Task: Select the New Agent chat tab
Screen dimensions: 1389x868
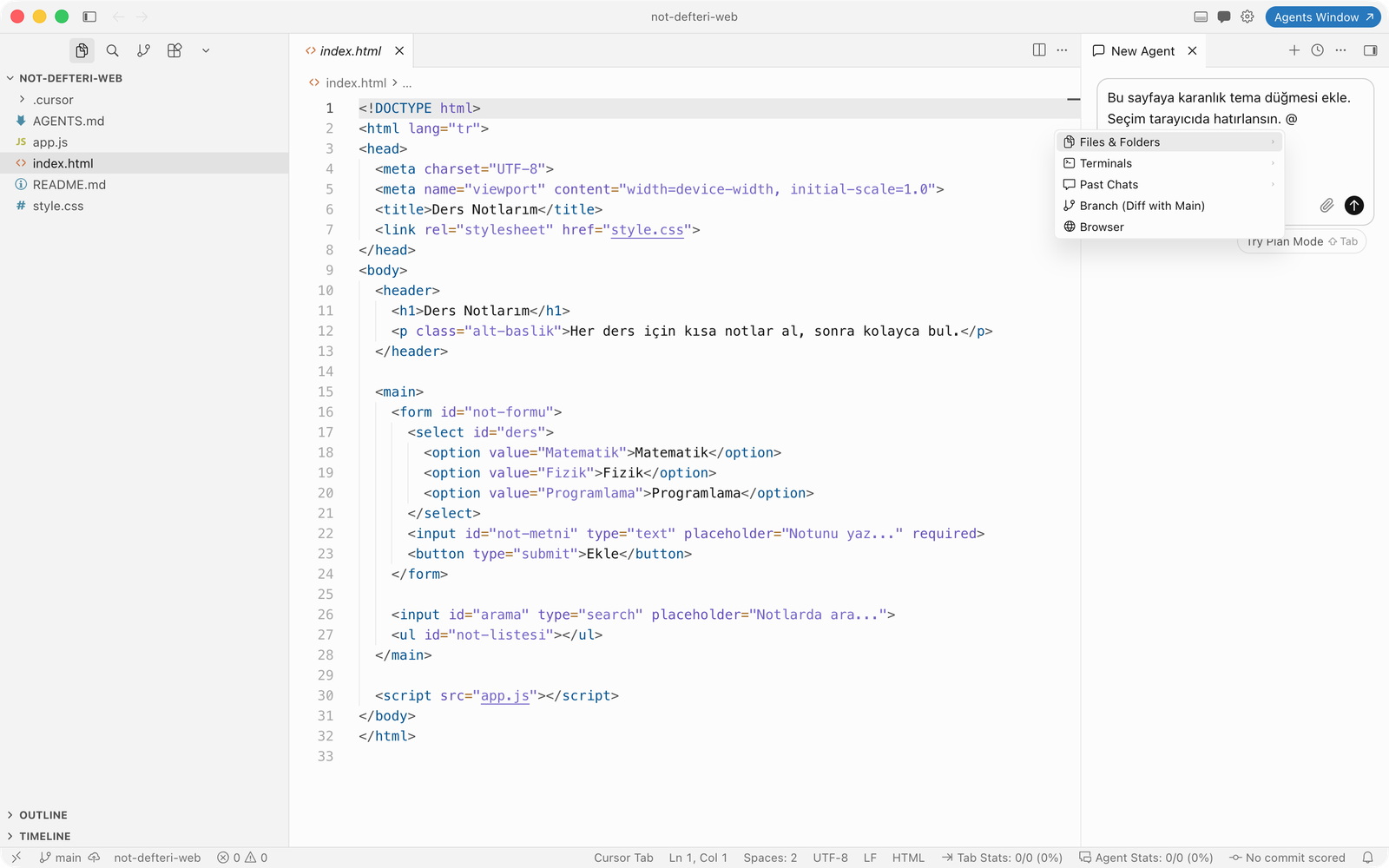Action: pyautogui.click(x=1143, y=50)
